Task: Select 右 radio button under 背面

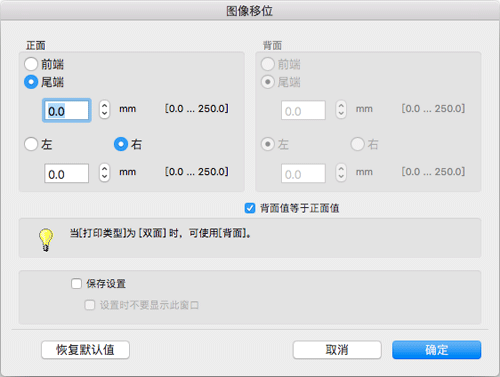Action: pyautogui.click(x=357, y=144)
